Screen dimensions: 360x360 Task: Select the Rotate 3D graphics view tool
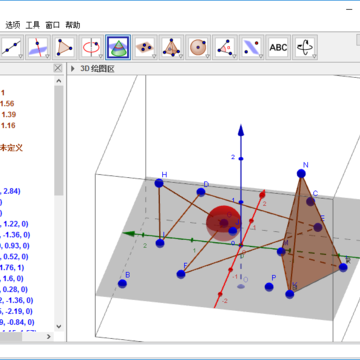pyautogui.click(x=305, y=47)
